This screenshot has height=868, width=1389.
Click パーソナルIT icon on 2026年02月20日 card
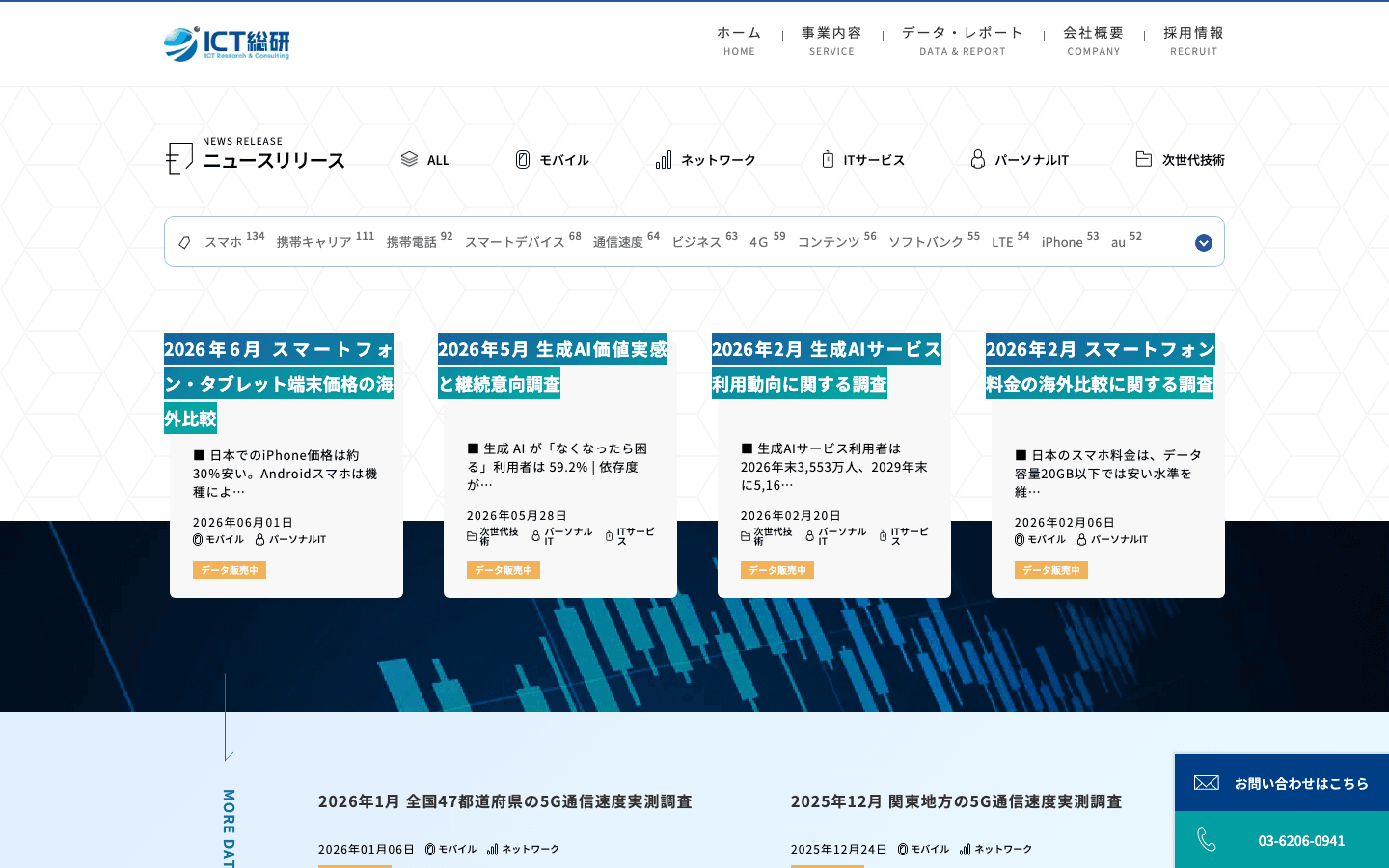tap(810, 536)
